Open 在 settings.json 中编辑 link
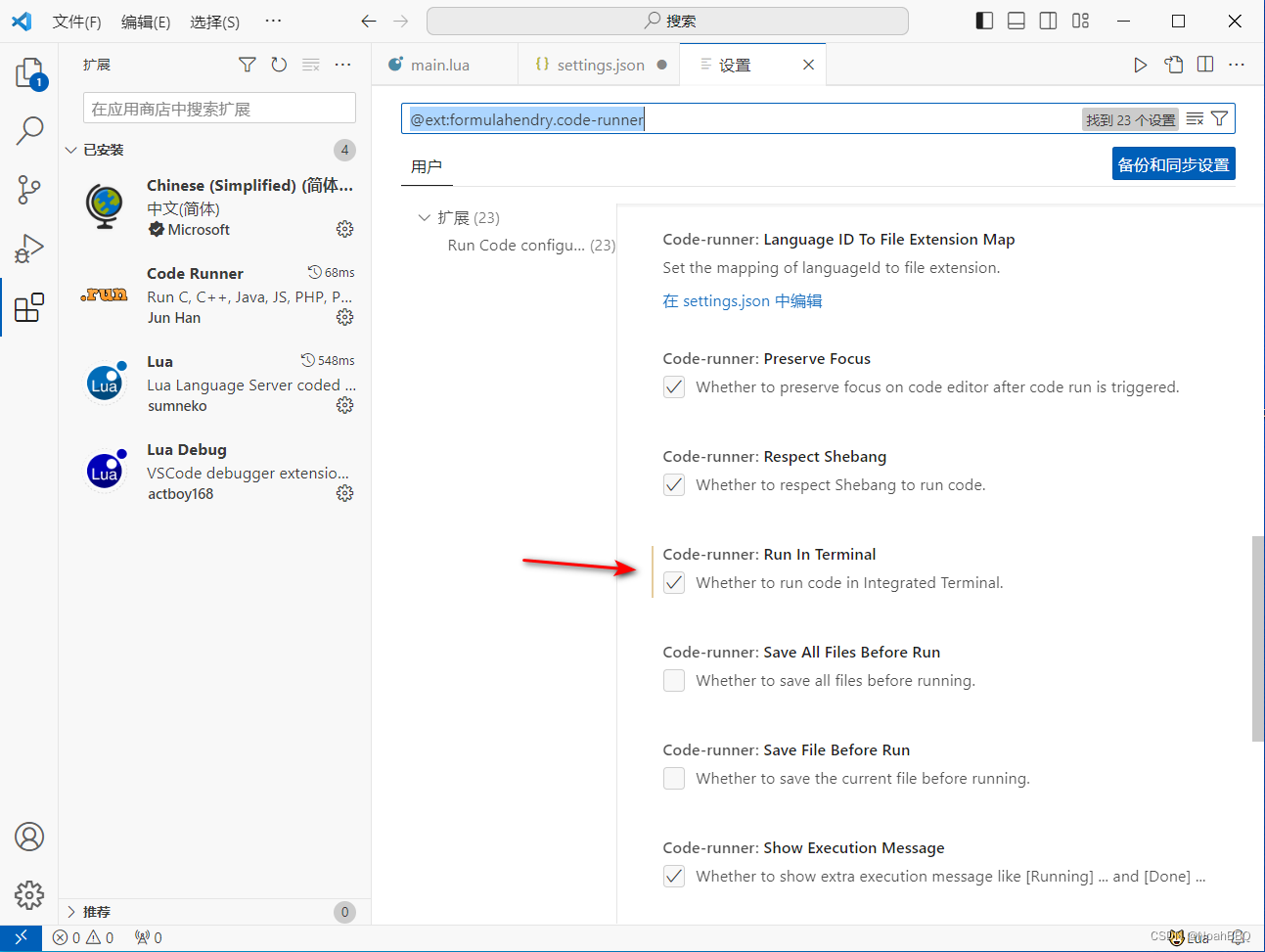The height and width of the screenshot is (952, 1265). point(743,301)
